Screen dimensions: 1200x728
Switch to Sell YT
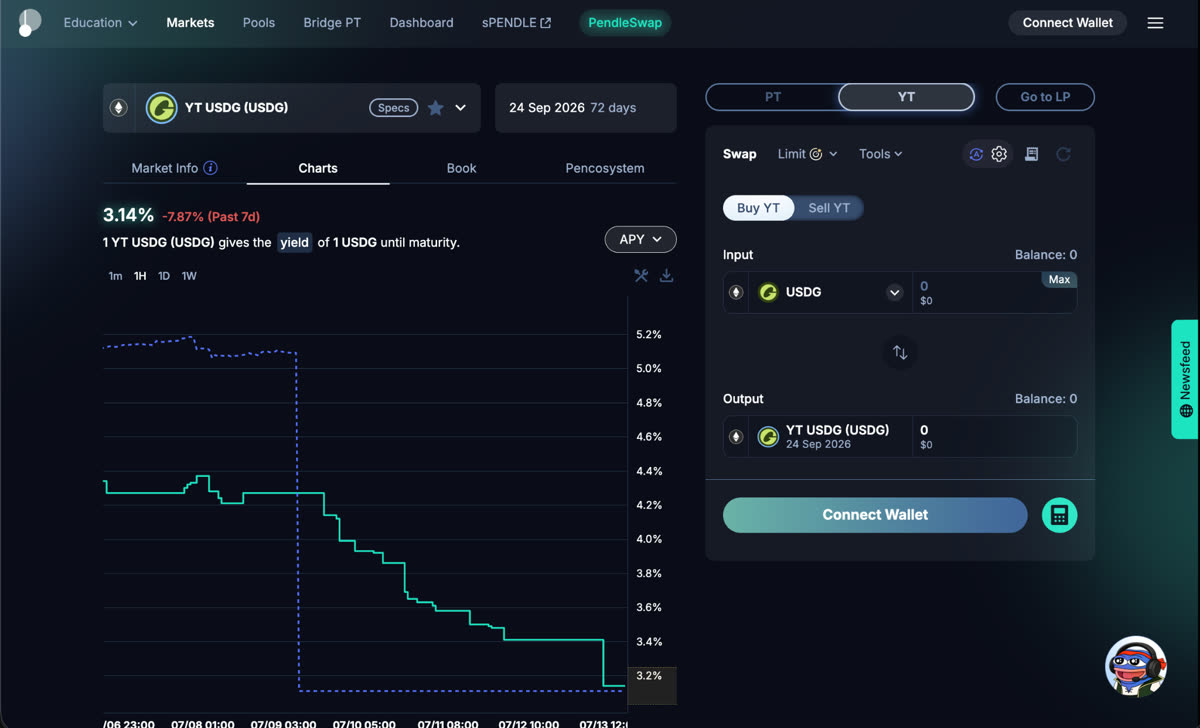click(829, 208)
